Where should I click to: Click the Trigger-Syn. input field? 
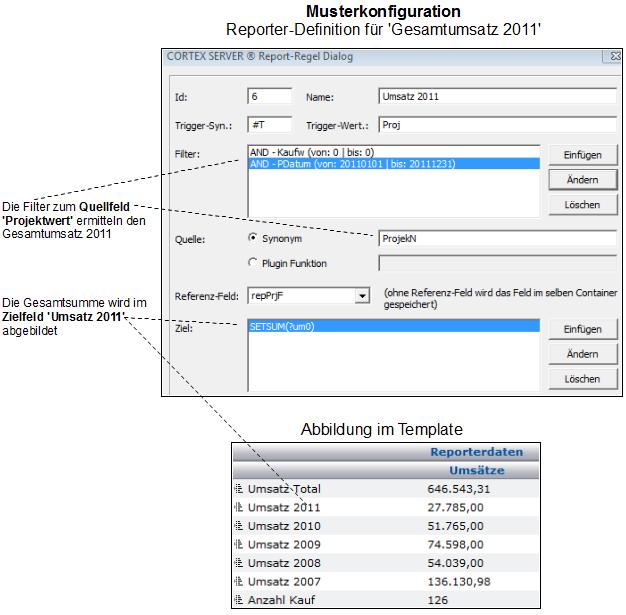pos(269,125)
